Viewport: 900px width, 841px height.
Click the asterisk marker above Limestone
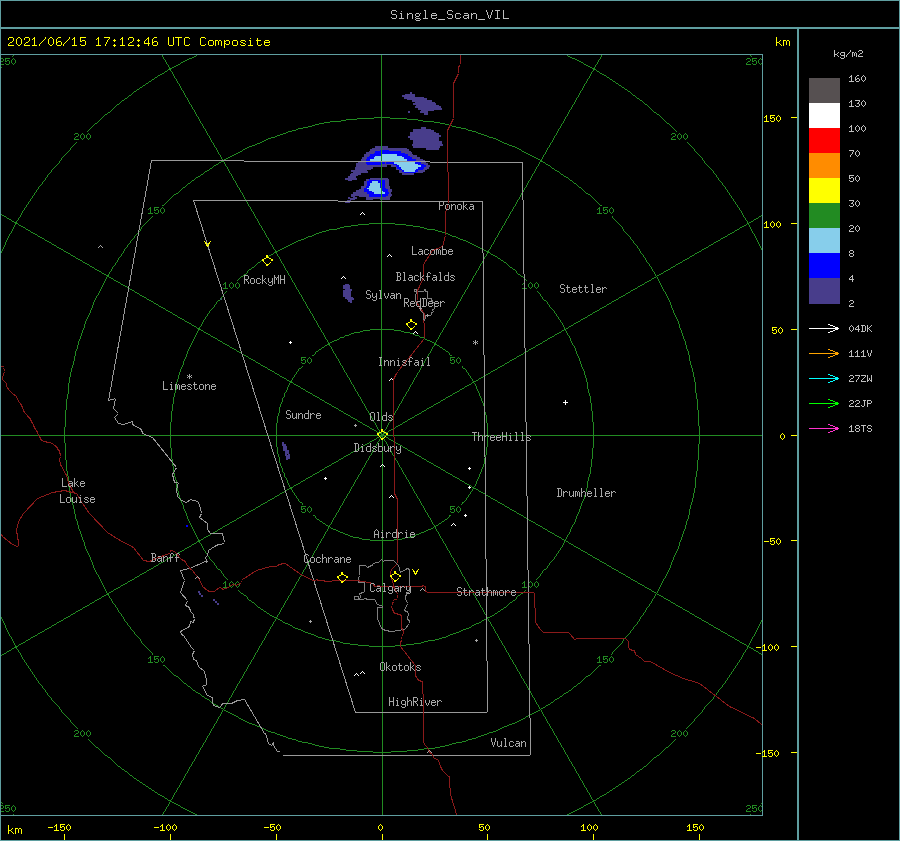click(x=189, y=377)
